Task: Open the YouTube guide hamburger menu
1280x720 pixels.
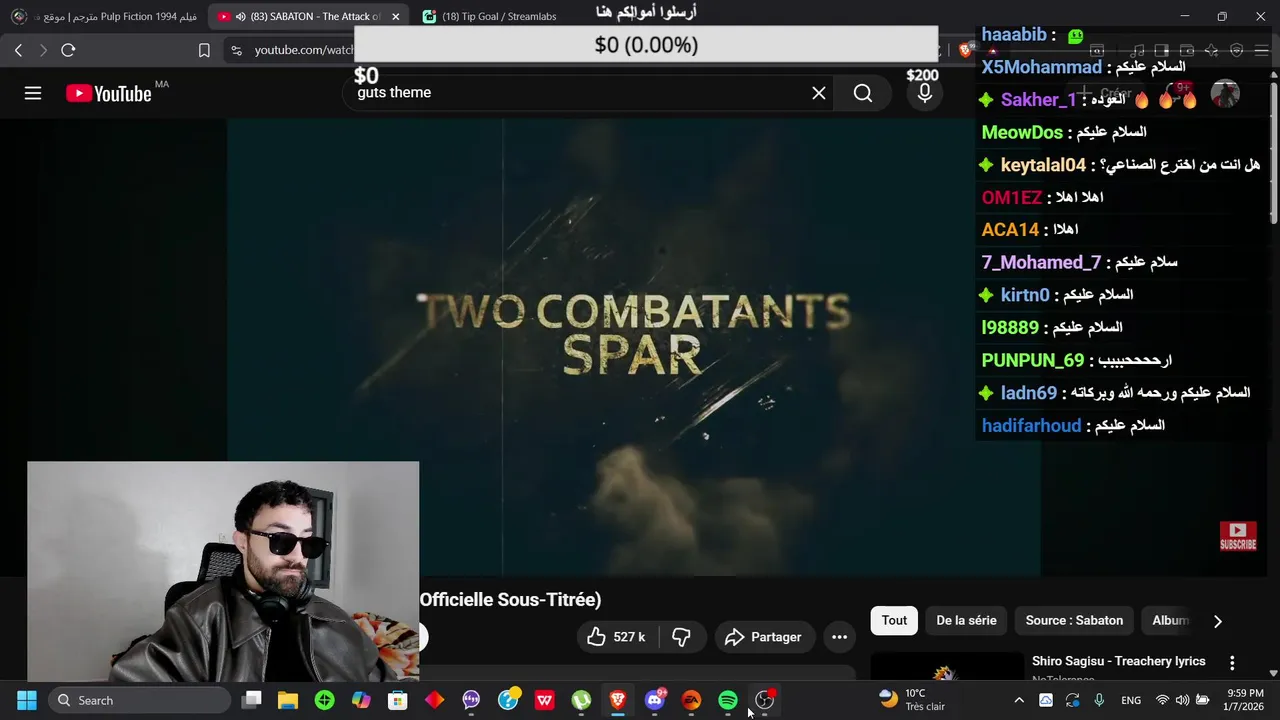Action: pyautogui.click(x=33, y=93)
